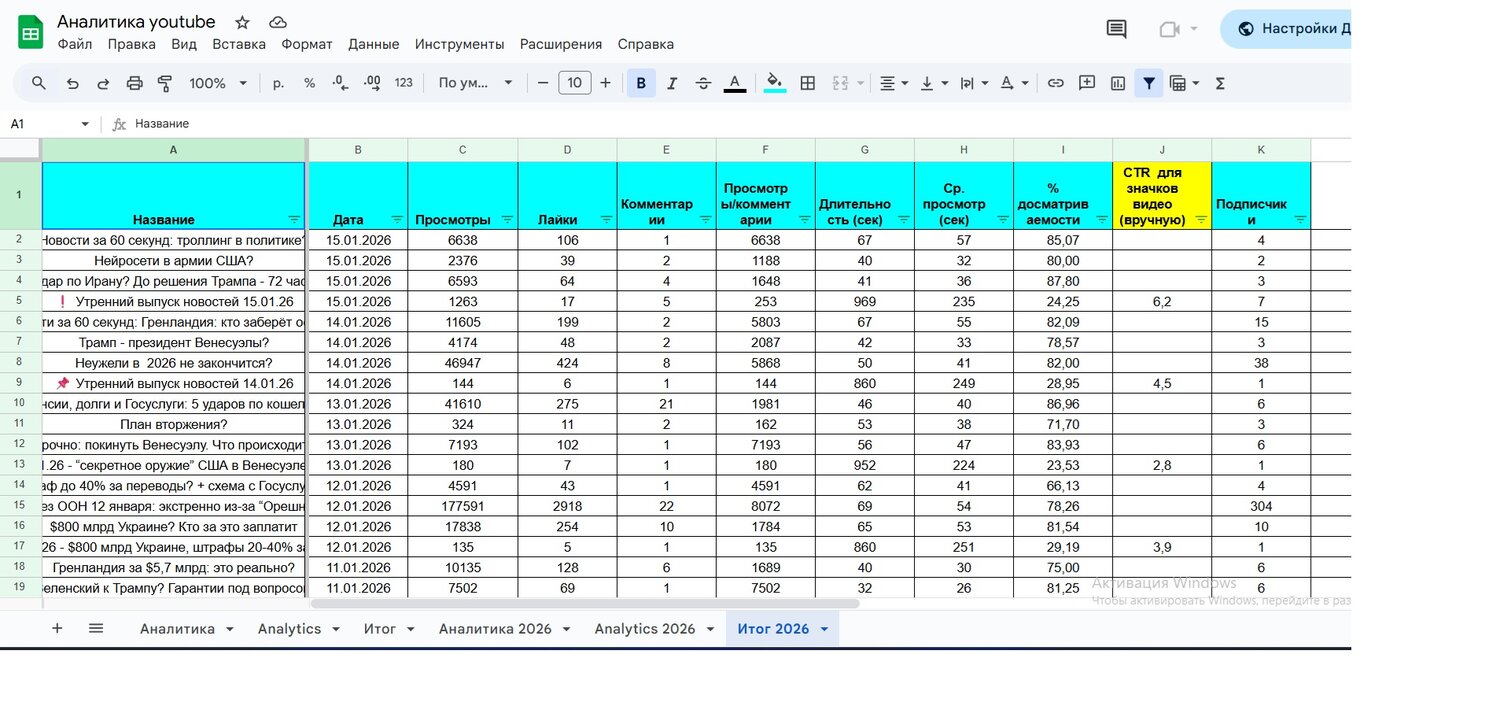
Task: Increase the font size with the plus button
Action: [x=605, y=83]
